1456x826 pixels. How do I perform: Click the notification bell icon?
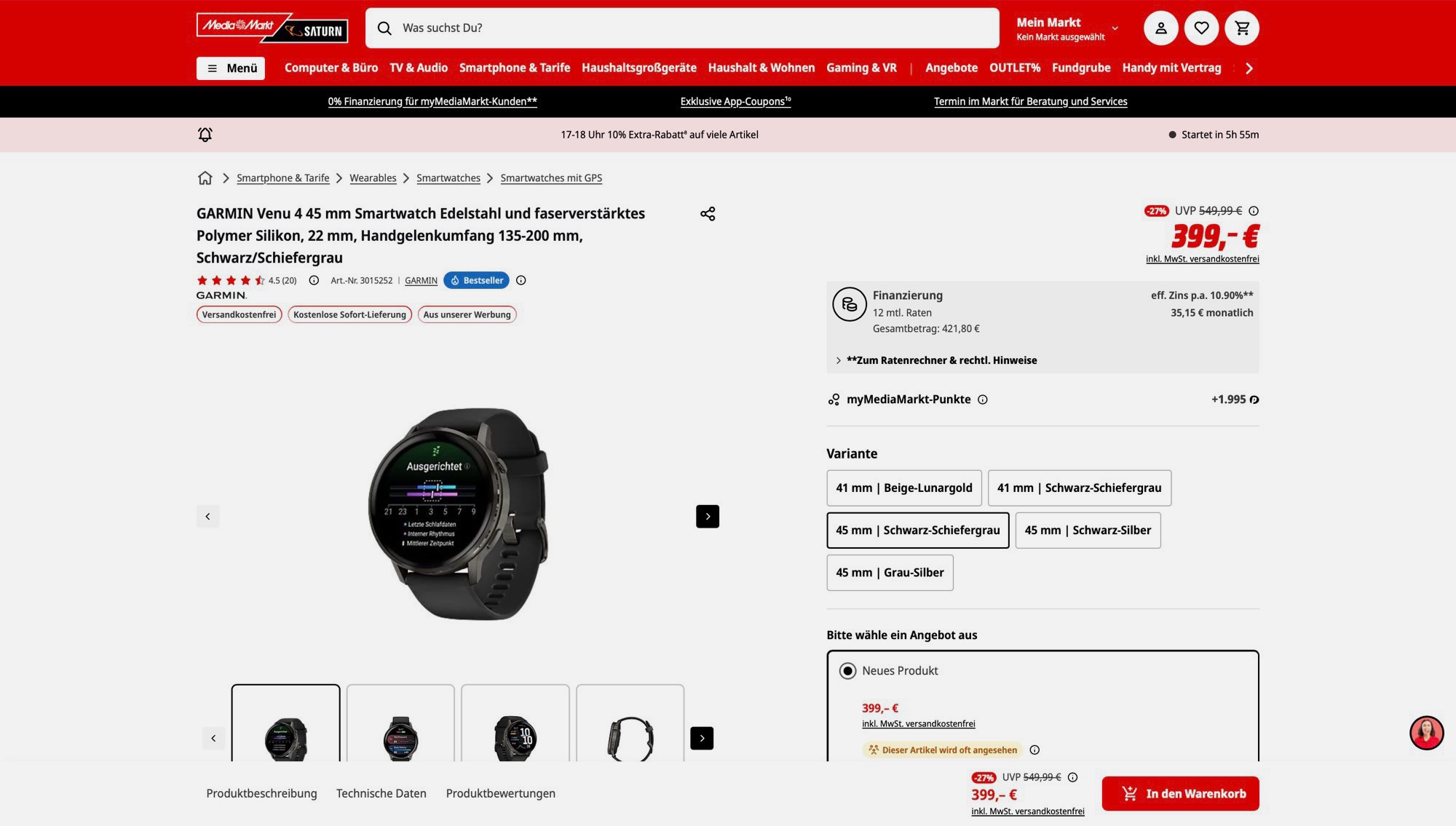205,135
